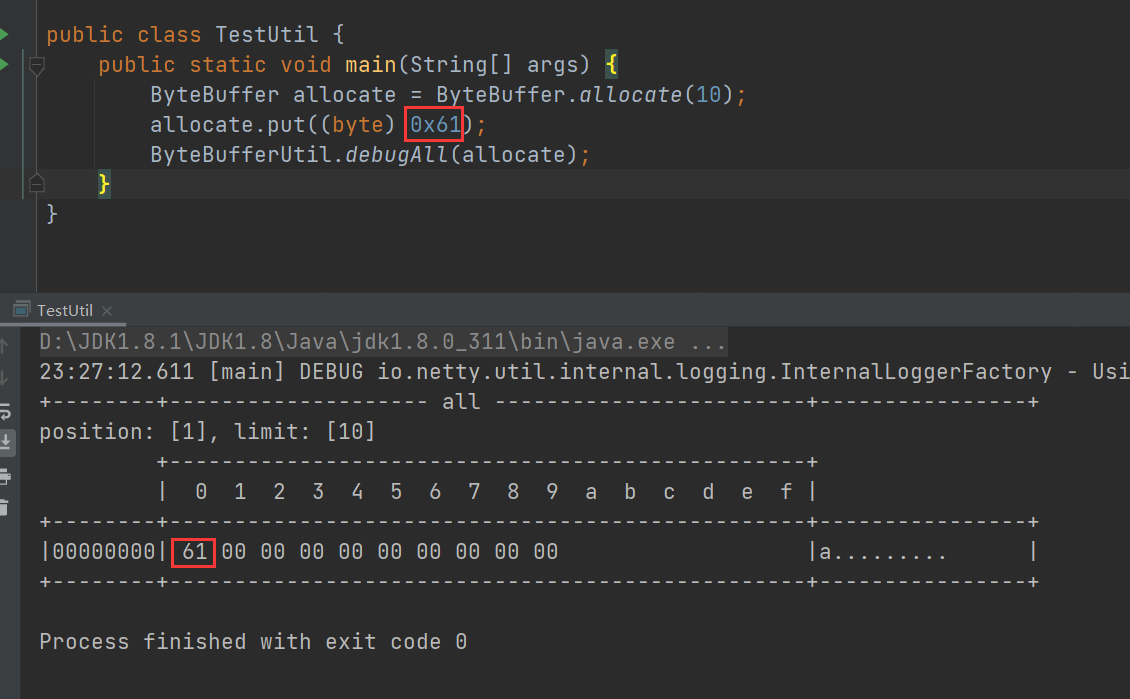Click the highlighted 61 byte in output

point(194,552)
